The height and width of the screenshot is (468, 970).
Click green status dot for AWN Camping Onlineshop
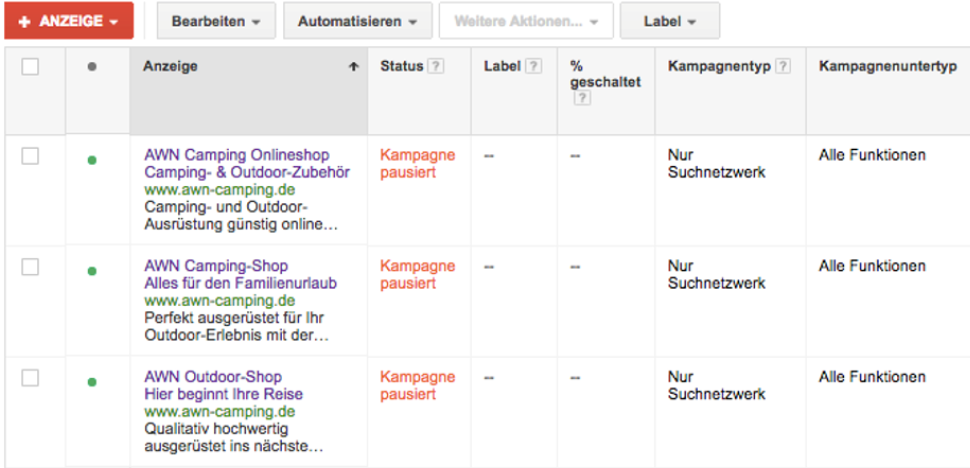(x=92, y=161)
